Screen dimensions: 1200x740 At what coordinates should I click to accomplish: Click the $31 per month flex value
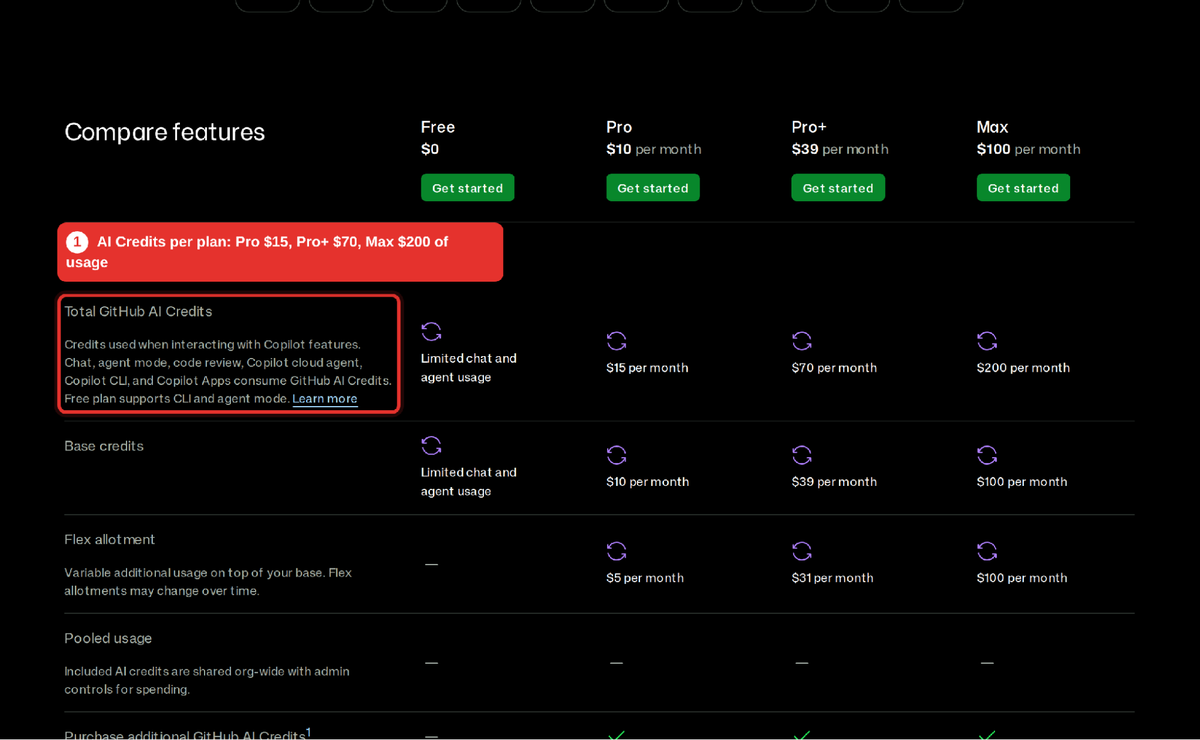[x=832, y=577]
